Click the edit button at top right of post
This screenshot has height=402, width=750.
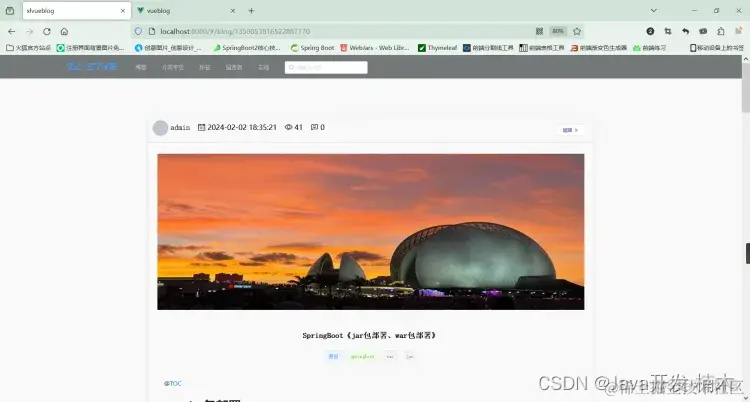tap(570, 130)
